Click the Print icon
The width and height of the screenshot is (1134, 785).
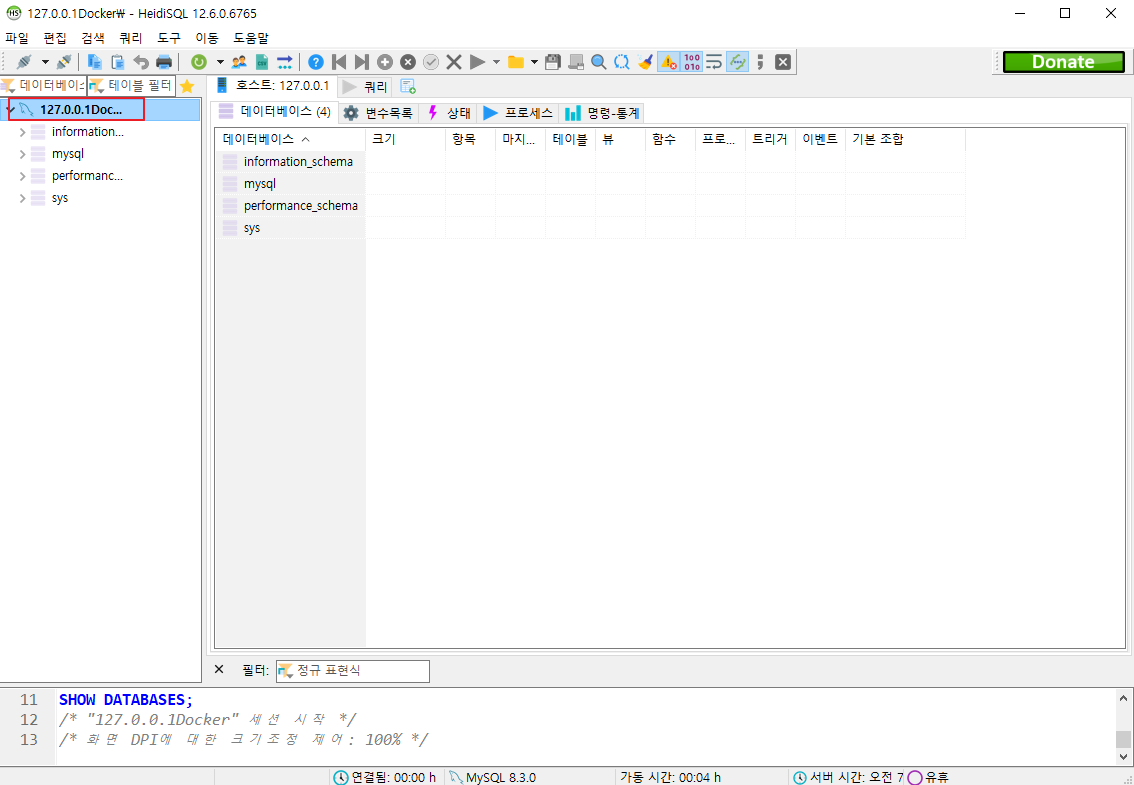click(164, 62)
